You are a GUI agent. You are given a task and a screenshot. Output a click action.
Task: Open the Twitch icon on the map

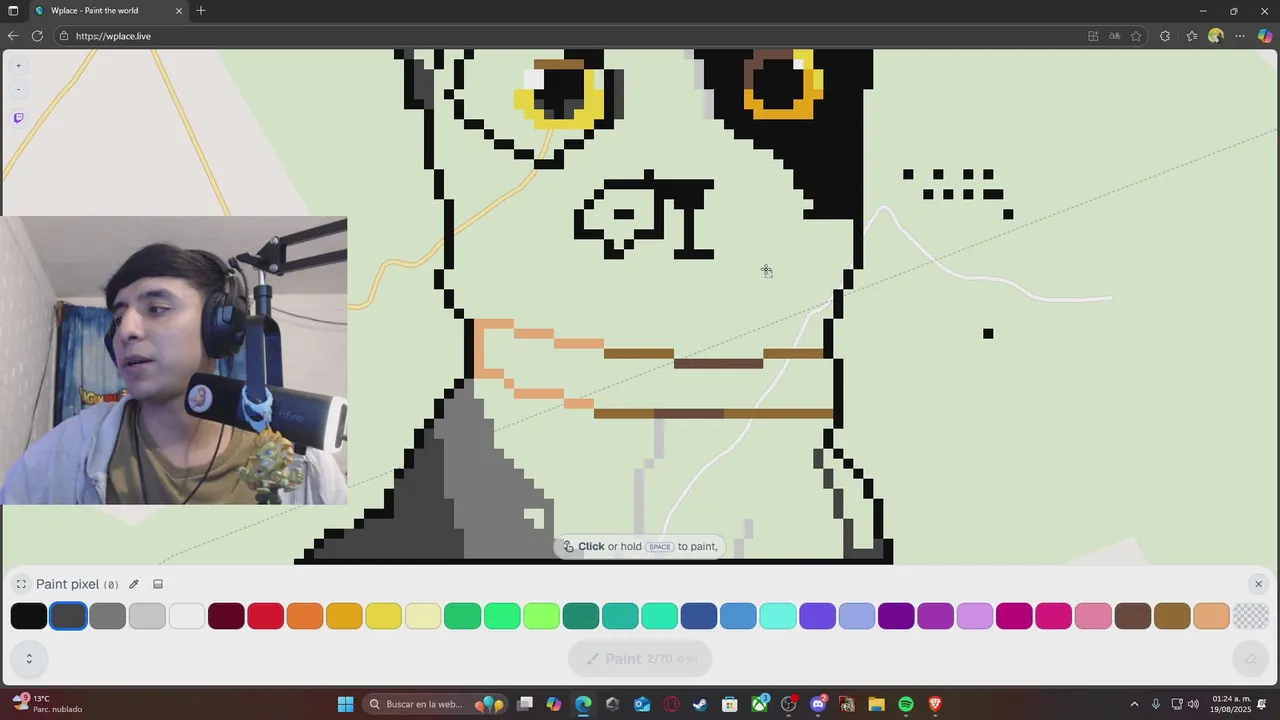18,118
